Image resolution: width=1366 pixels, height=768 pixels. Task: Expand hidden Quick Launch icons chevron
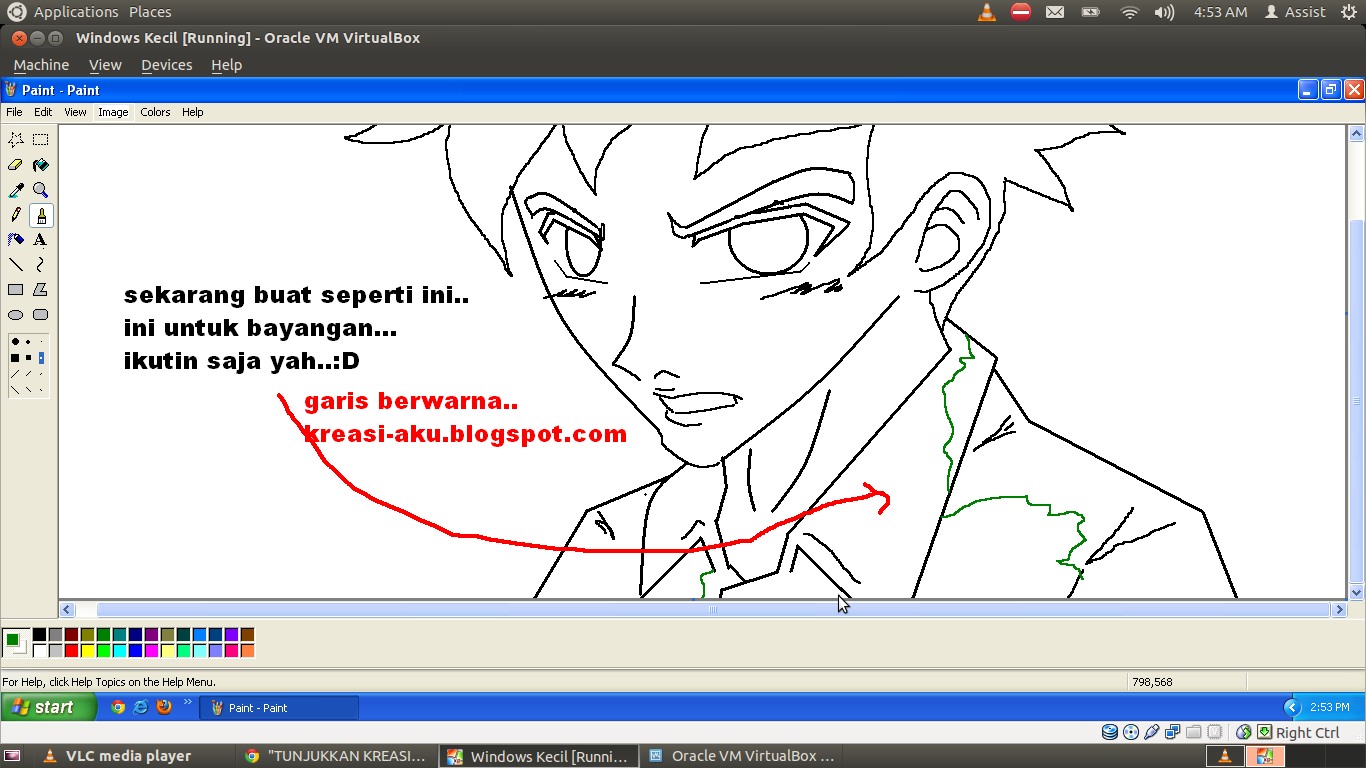pos(187,703)
